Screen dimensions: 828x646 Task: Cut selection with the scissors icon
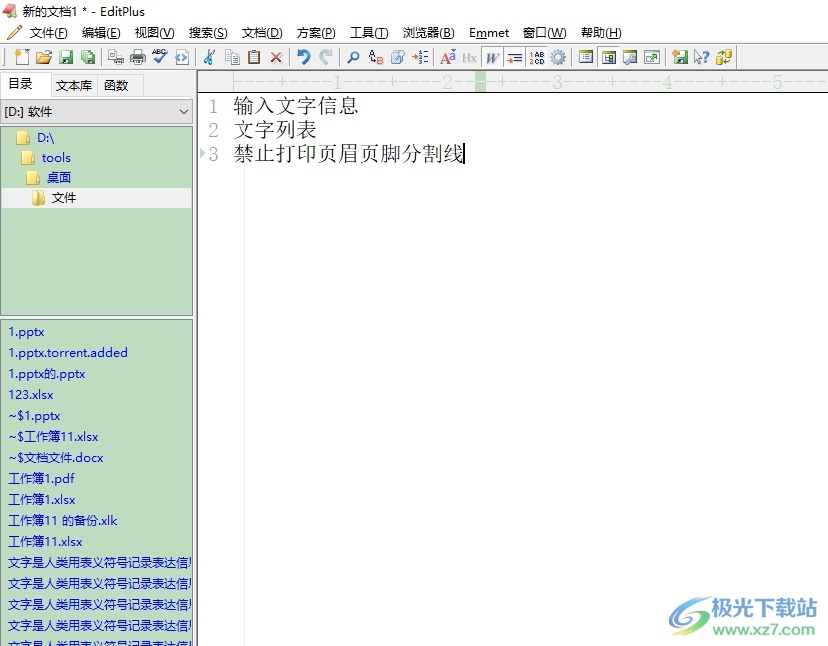209,57
